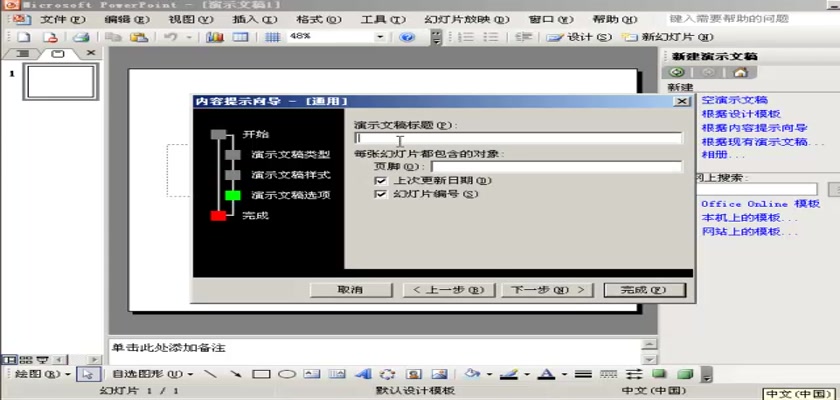Toggle the slide number checkbox
Image resolution: width=840 pixels, height=400 pixels.
381,194
